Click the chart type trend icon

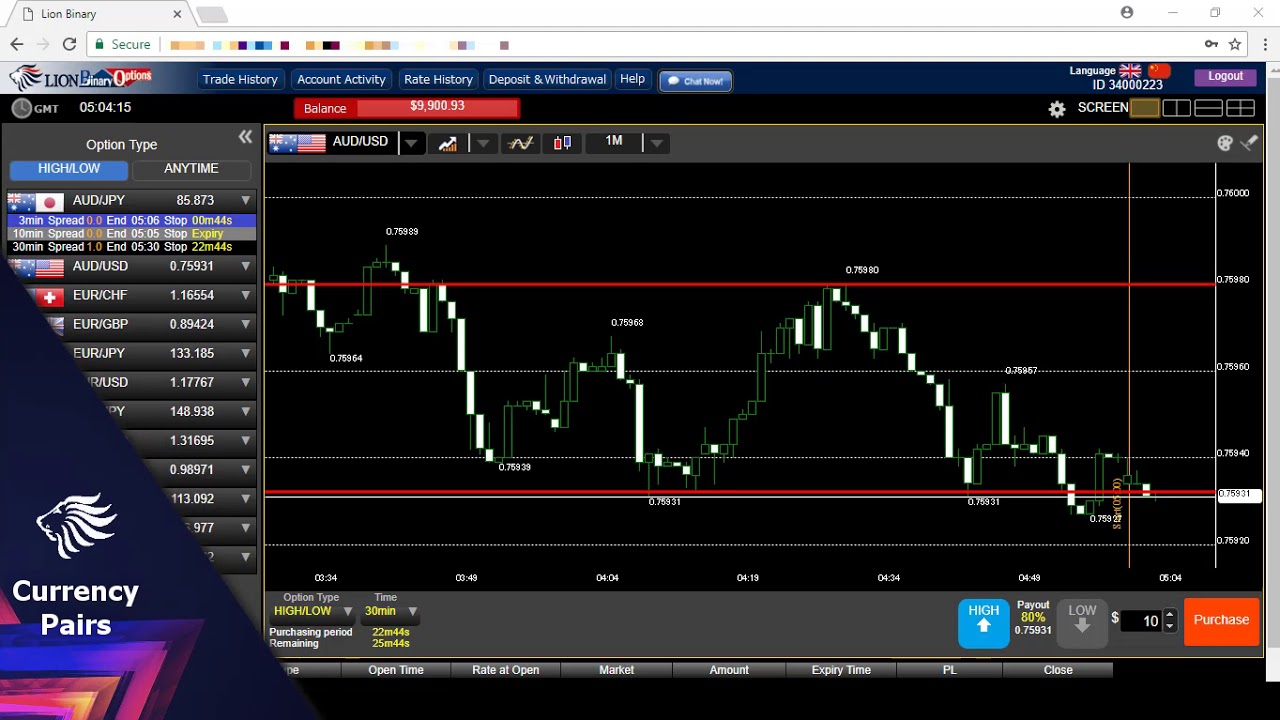pos(447,143)
